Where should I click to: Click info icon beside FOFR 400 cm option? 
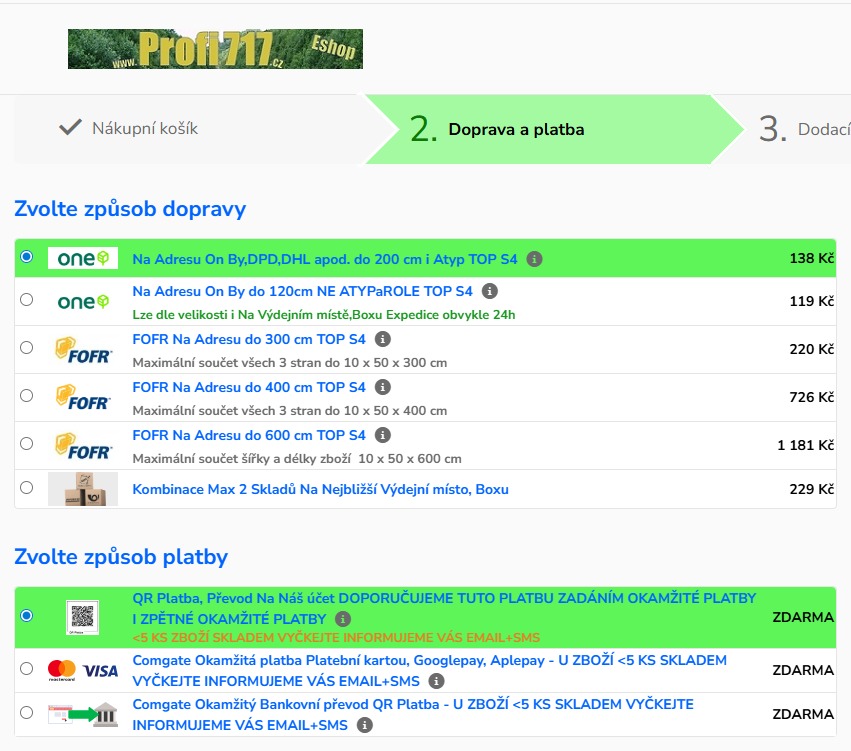(383, 387)
